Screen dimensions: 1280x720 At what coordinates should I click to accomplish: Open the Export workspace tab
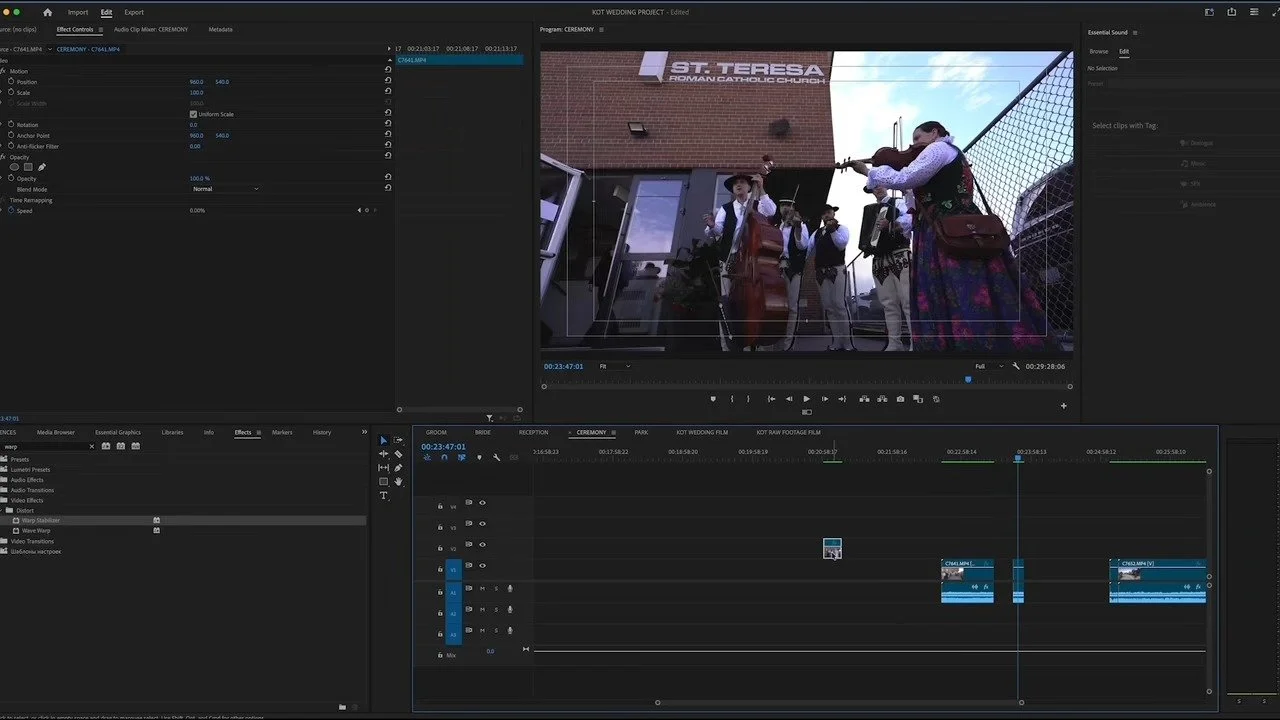pyautogui.click(x=134, y=13)
